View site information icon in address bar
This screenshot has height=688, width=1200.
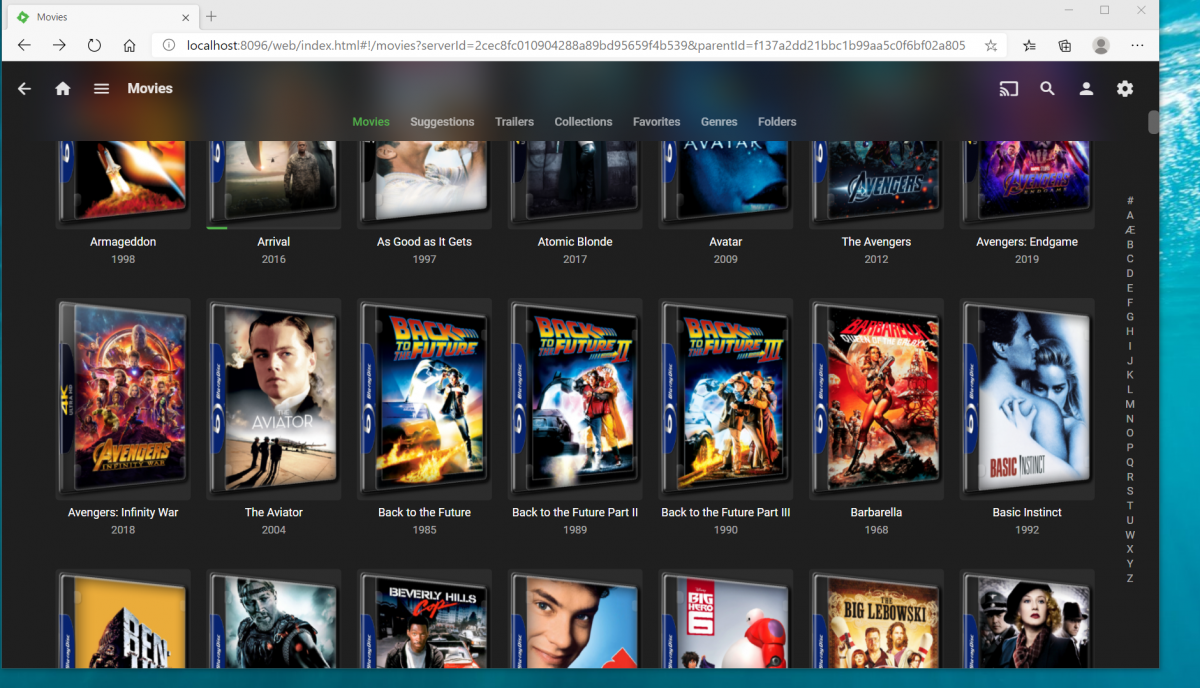[168, 45]
